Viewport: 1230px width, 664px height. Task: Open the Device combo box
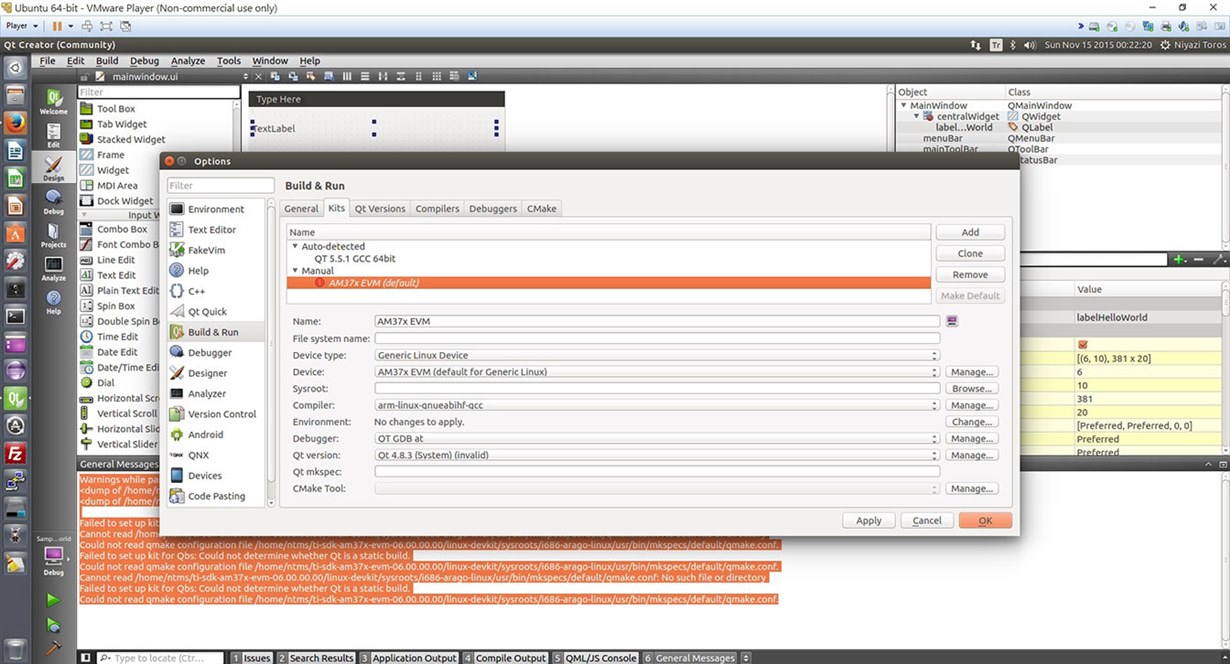tap(657, 372)
